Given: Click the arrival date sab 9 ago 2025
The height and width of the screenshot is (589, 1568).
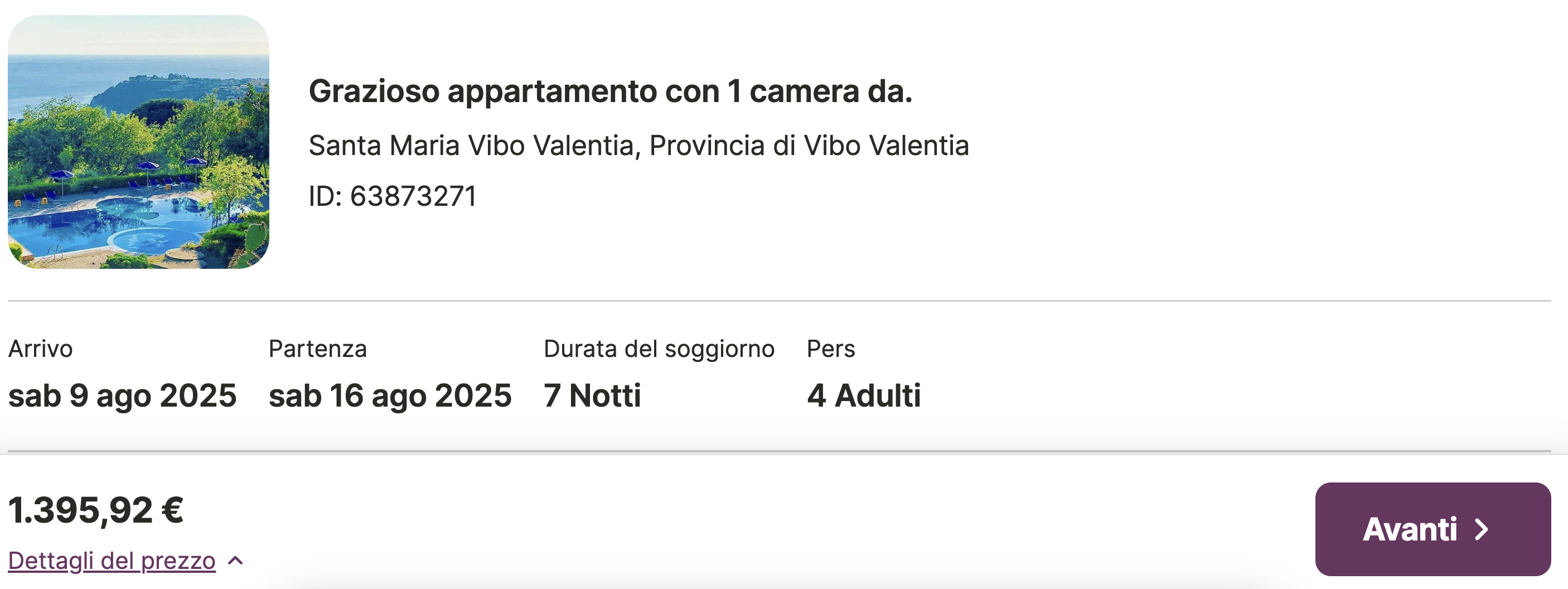Looking at the screenshot, I should coord(122,396).
